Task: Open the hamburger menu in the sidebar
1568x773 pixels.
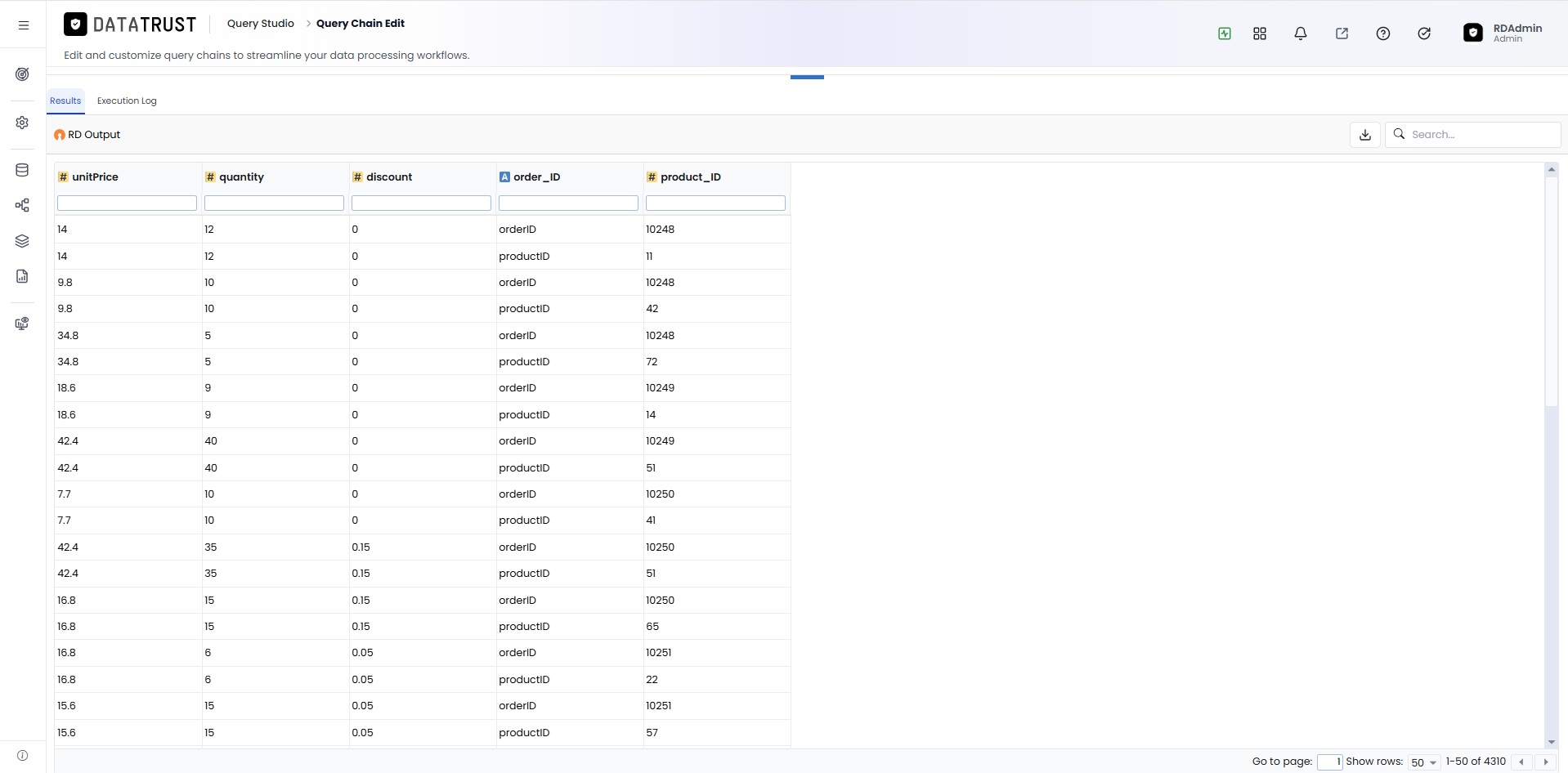Action: pos(24,25)
